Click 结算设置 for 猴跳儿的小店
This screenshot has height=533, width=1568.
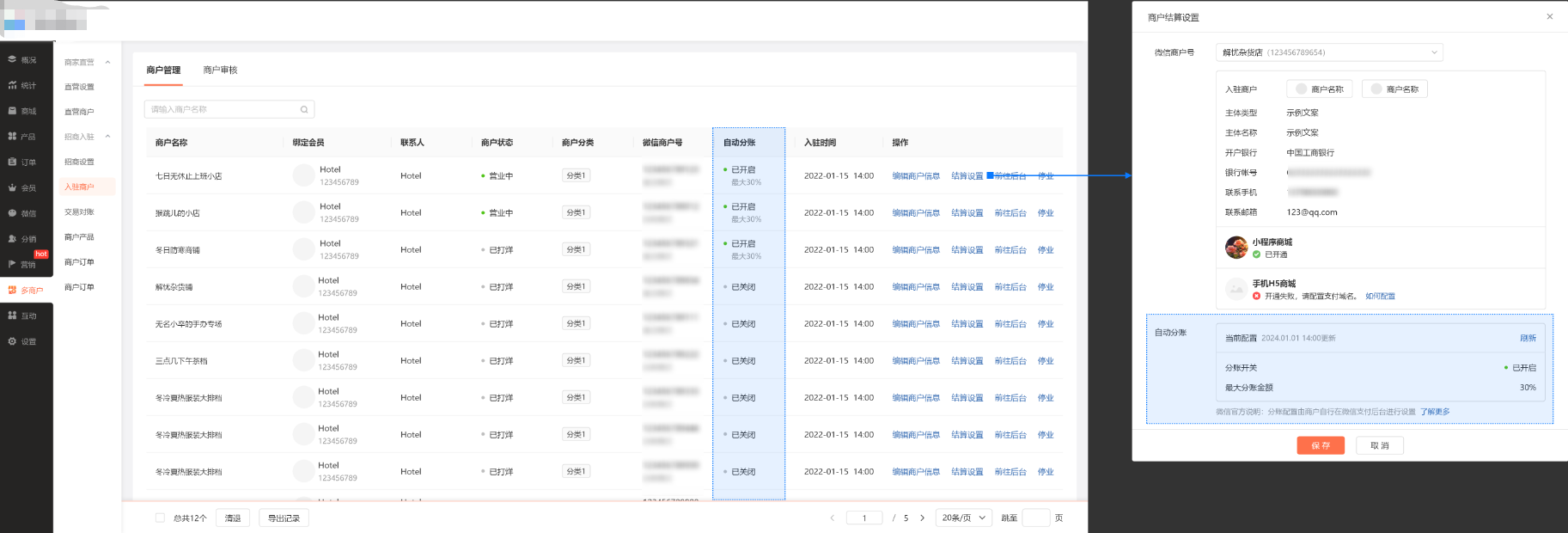point(967,212)
